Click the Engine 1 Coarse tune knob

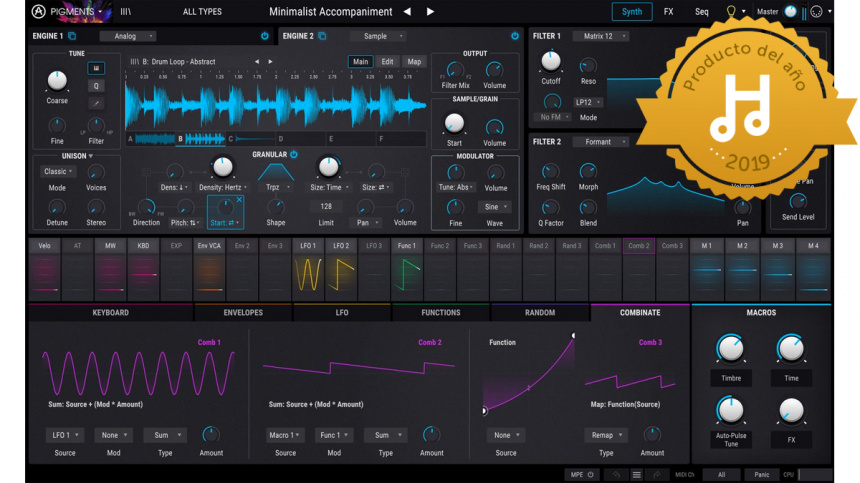coord(57,81)
